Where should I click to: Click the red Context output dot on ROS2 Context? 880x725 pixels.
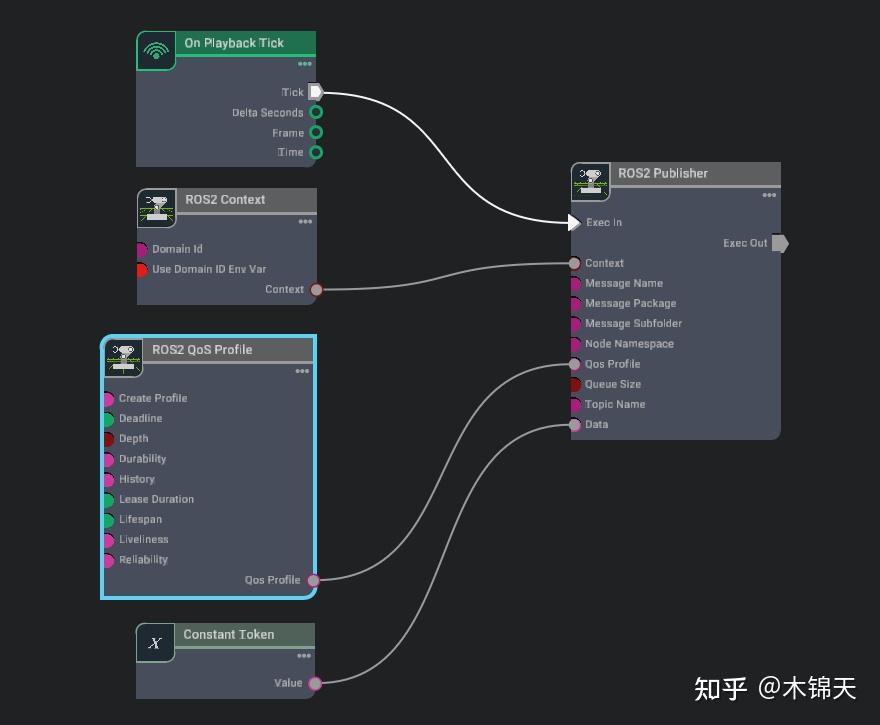(x=315, y=290)
